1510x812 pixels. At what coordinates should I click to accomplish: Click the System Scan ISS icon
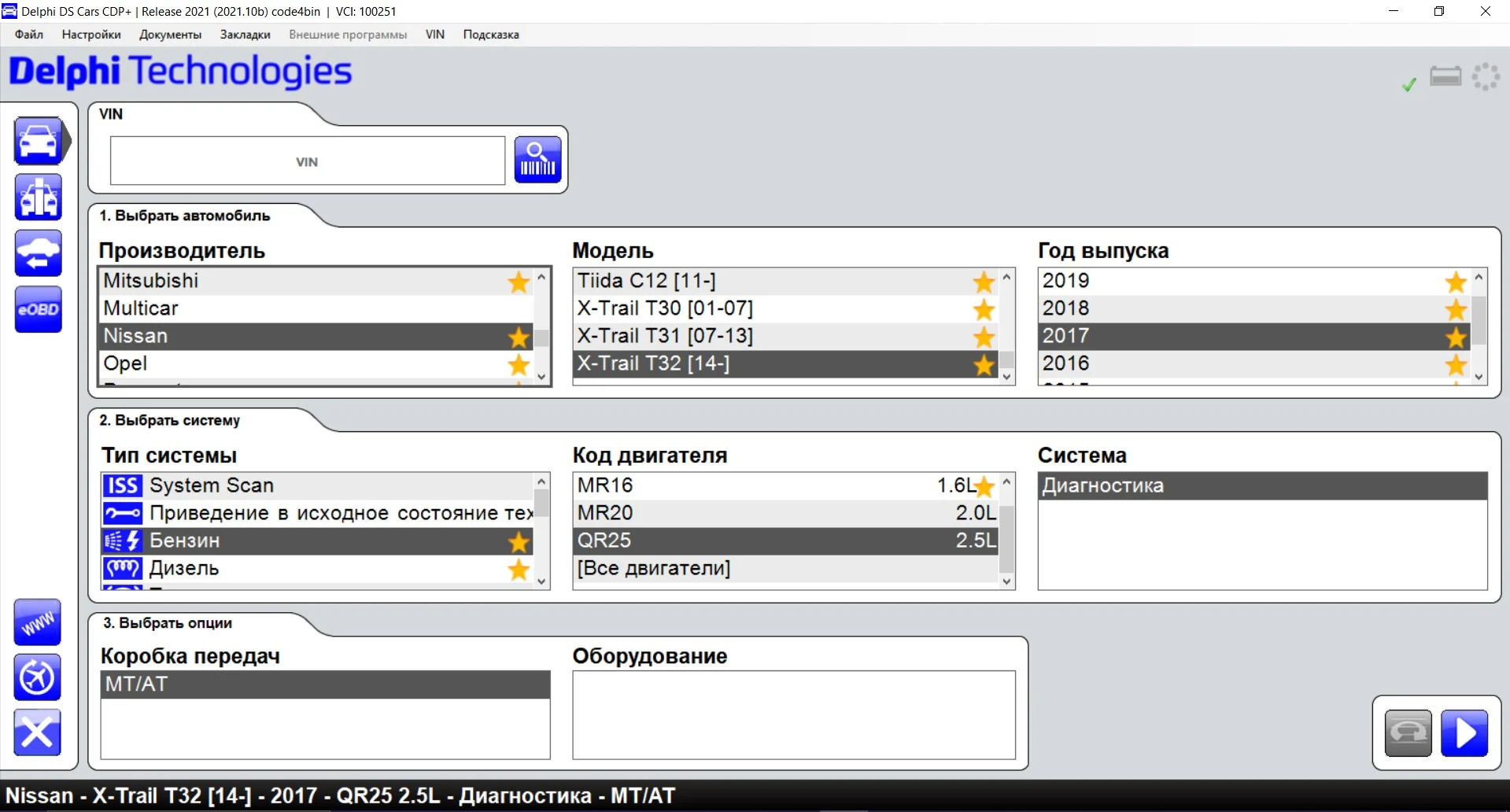click(x=123, y=485)
